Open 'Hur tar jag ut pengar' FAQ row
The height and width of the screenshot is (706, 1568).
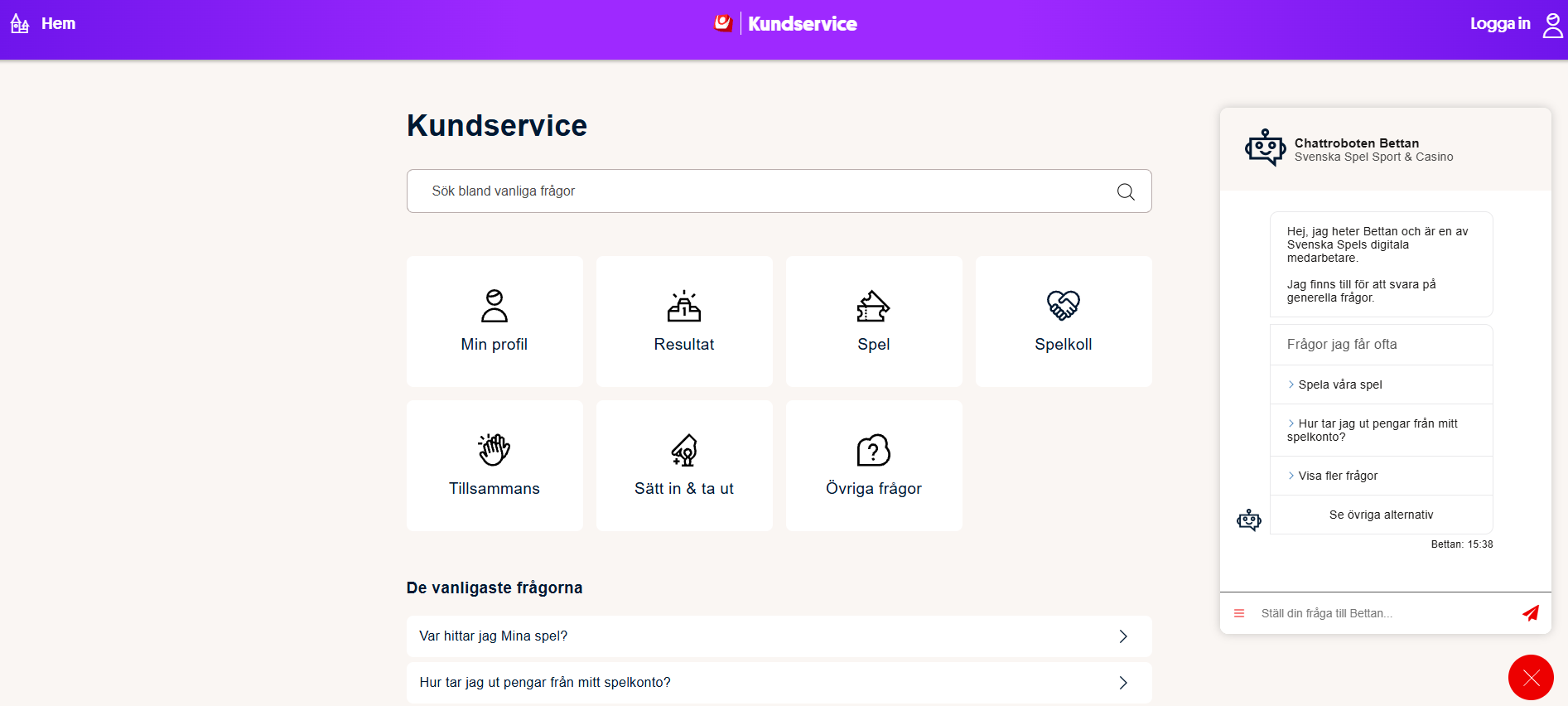(779, 683)
